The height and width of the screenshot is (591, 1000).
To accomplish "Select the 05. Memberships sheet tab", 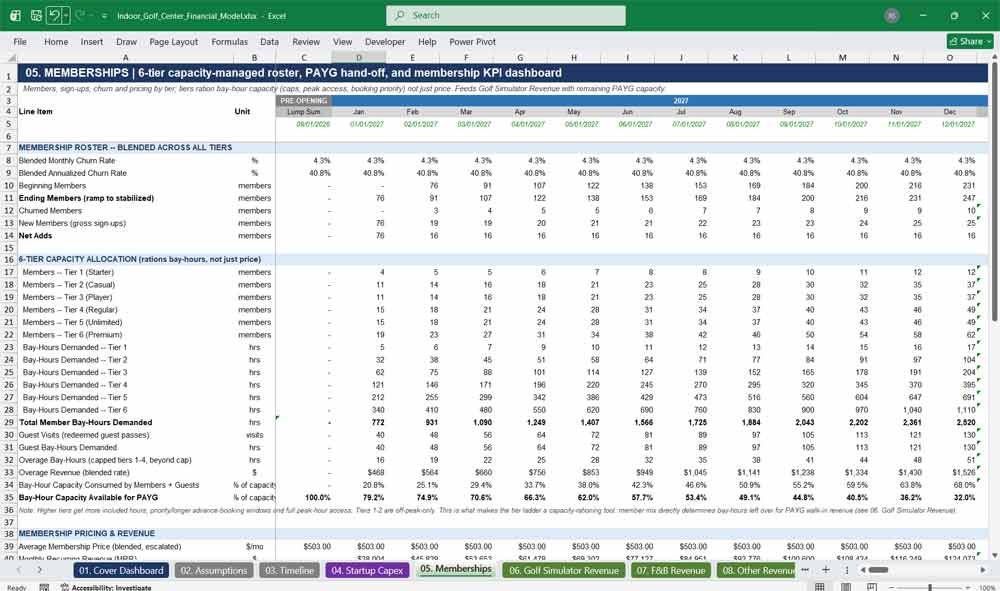I will point(455,569).
